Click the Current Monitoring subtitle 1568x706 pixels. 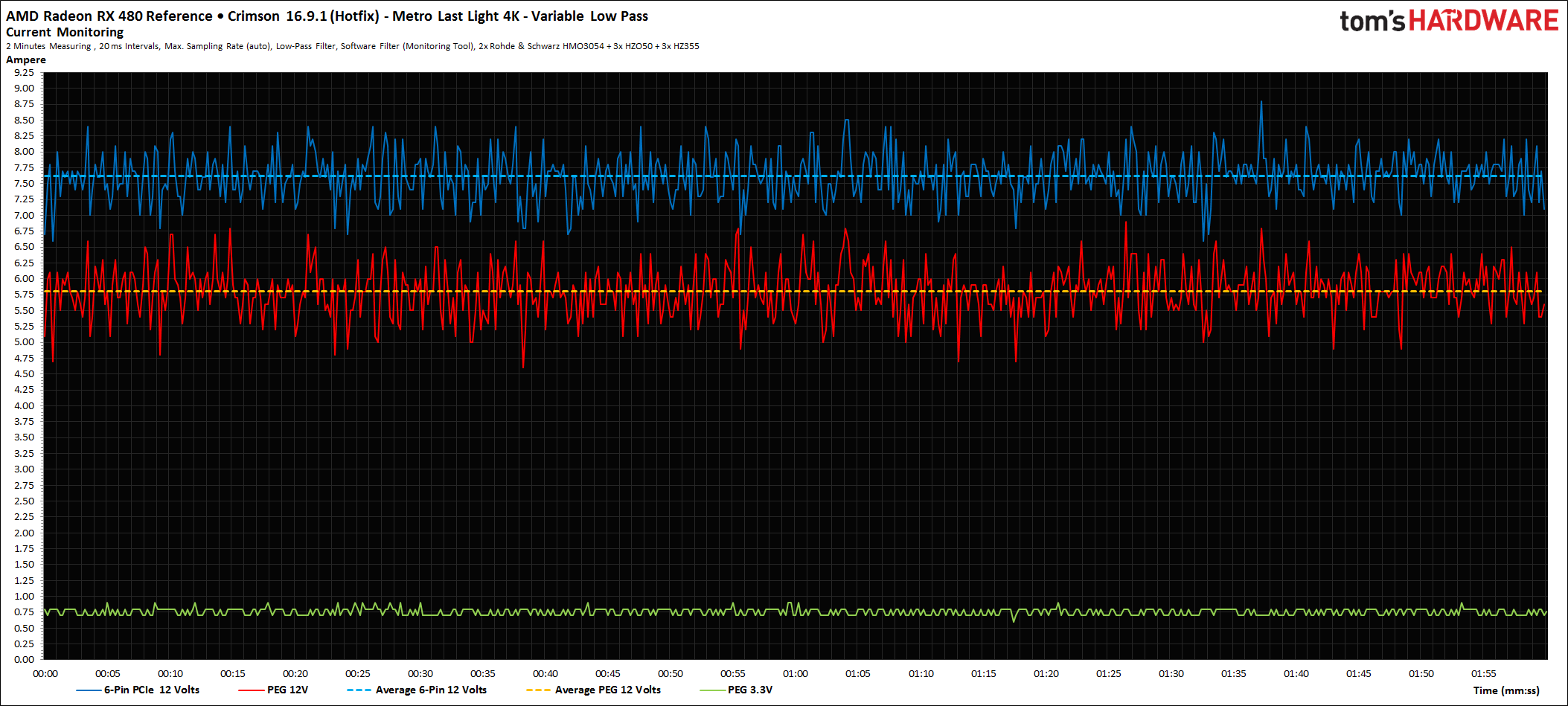65,32
